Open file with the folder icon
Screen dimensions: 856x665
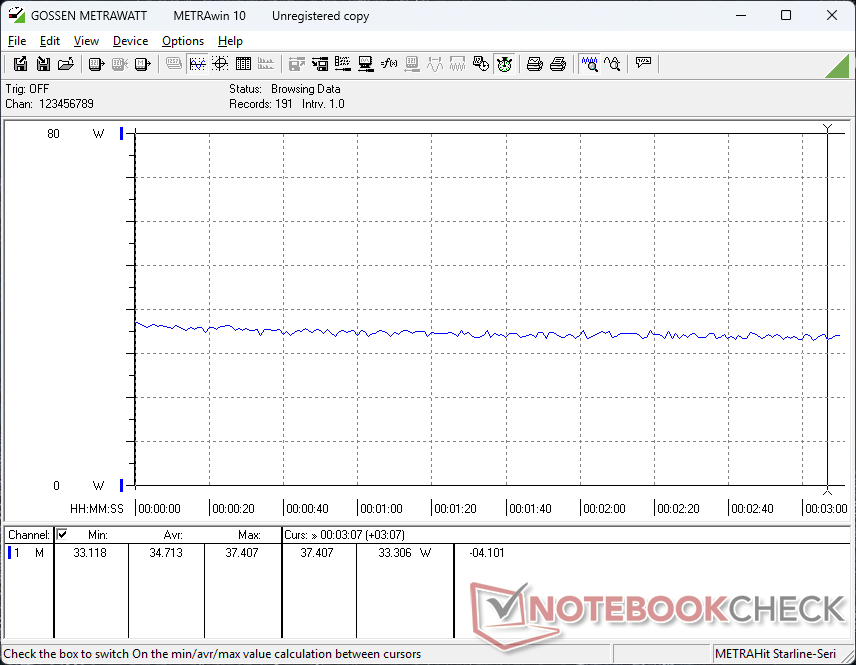[x=66, y=64]
